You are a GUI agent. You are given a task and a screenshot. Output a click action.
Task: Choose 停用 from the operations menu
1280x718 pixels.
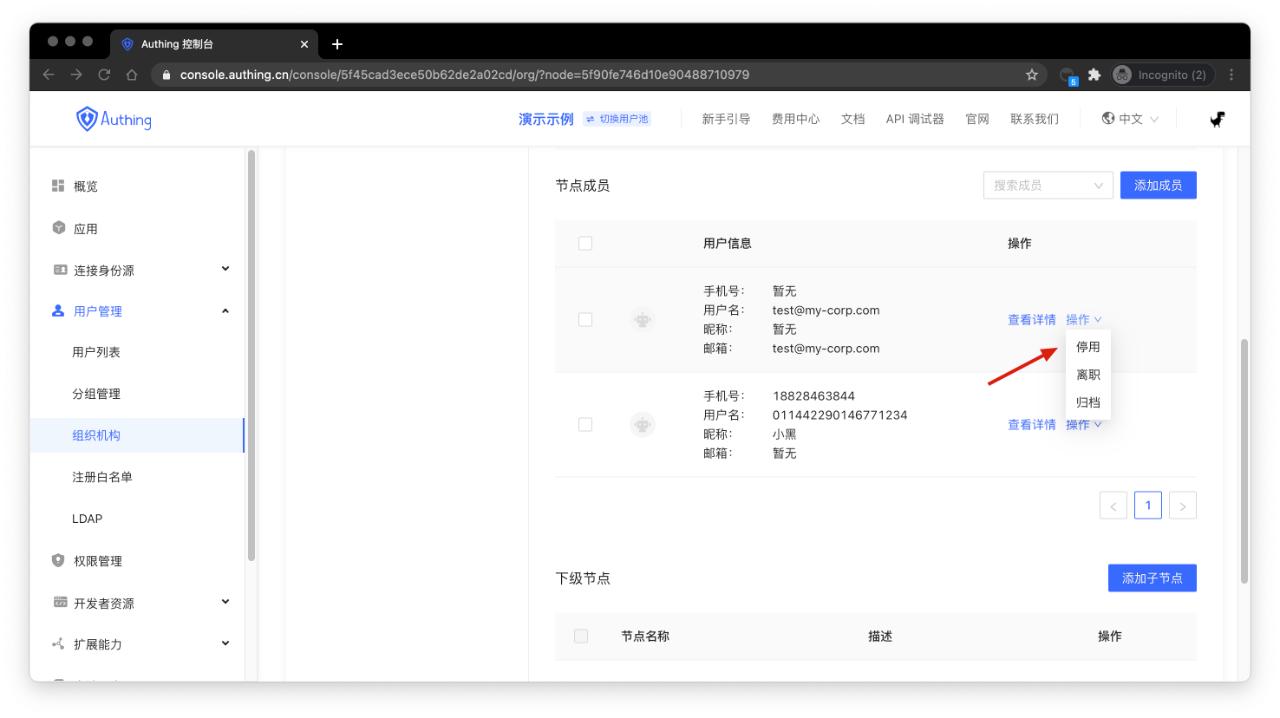[x=1088, y=347]
